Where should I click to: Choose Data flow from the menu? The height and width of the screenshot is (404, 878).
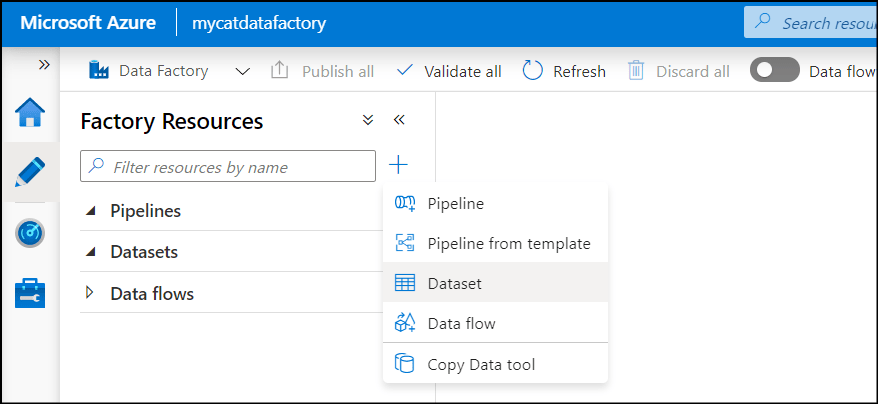[495, 323]
